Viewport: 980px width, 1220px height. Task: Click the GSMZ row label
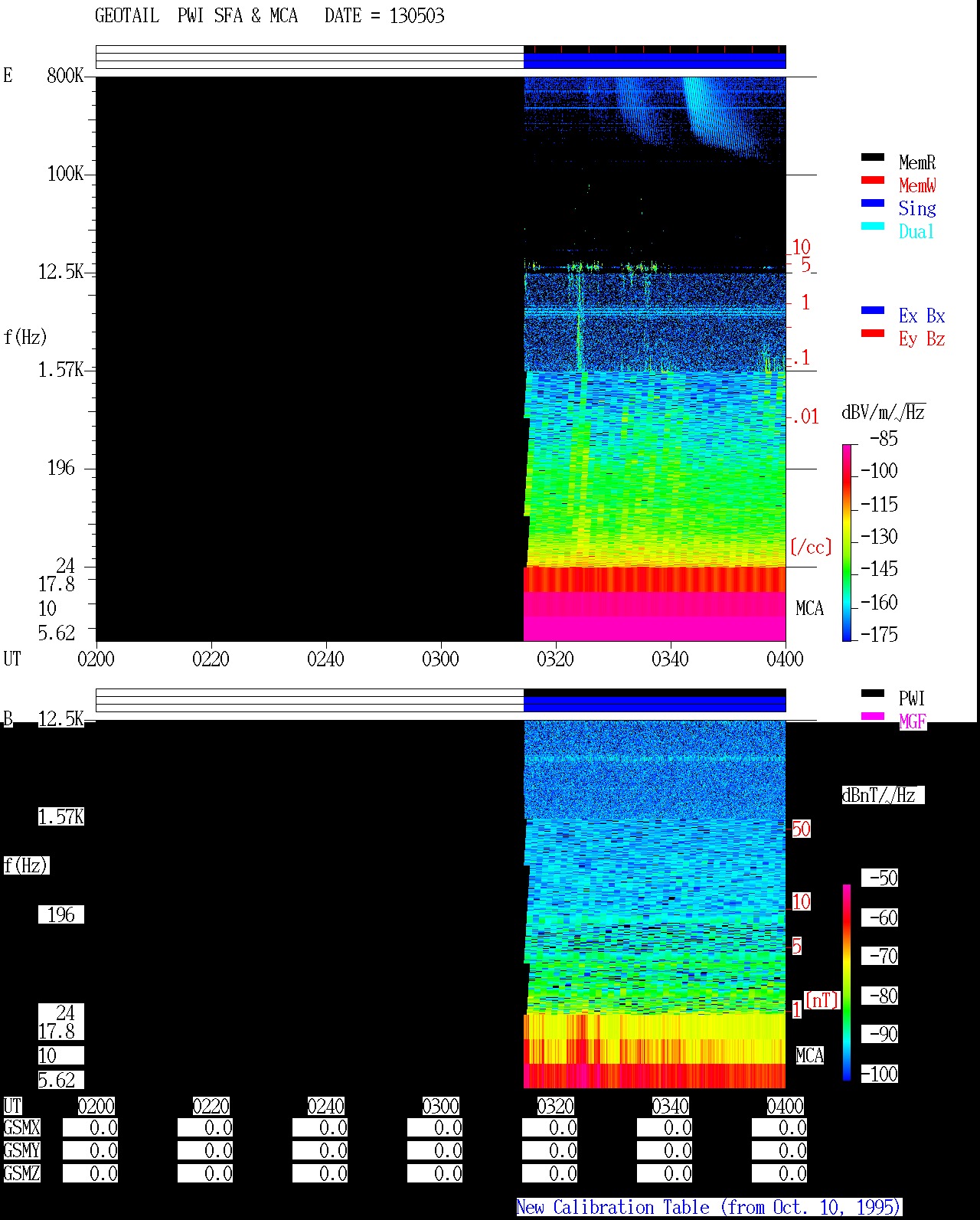click(21, 1173)
